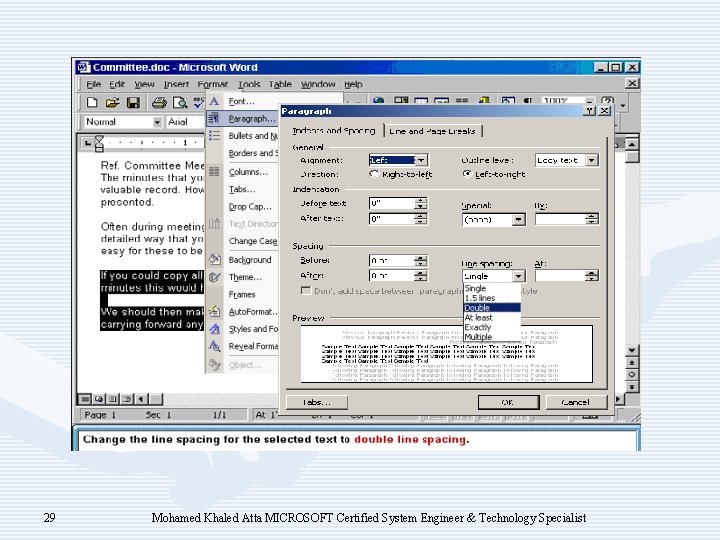Click the Line spacing At value field
The width and height of the screenshot is (720, 540).
click(x=561, y=276)
